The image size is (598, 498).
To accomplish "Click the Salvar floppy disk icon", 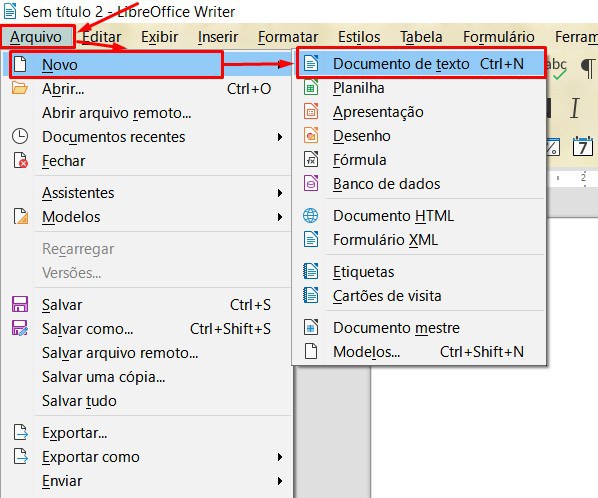I will (20, 305).
